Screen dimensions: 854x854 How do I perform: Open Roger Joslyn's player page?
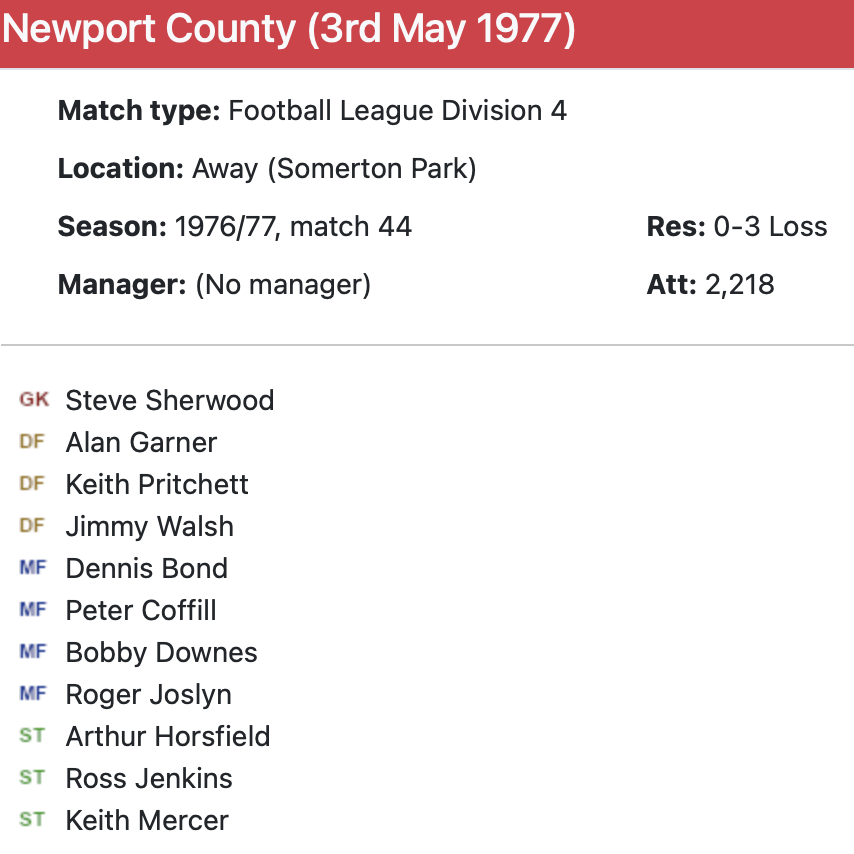coord(148,694)
